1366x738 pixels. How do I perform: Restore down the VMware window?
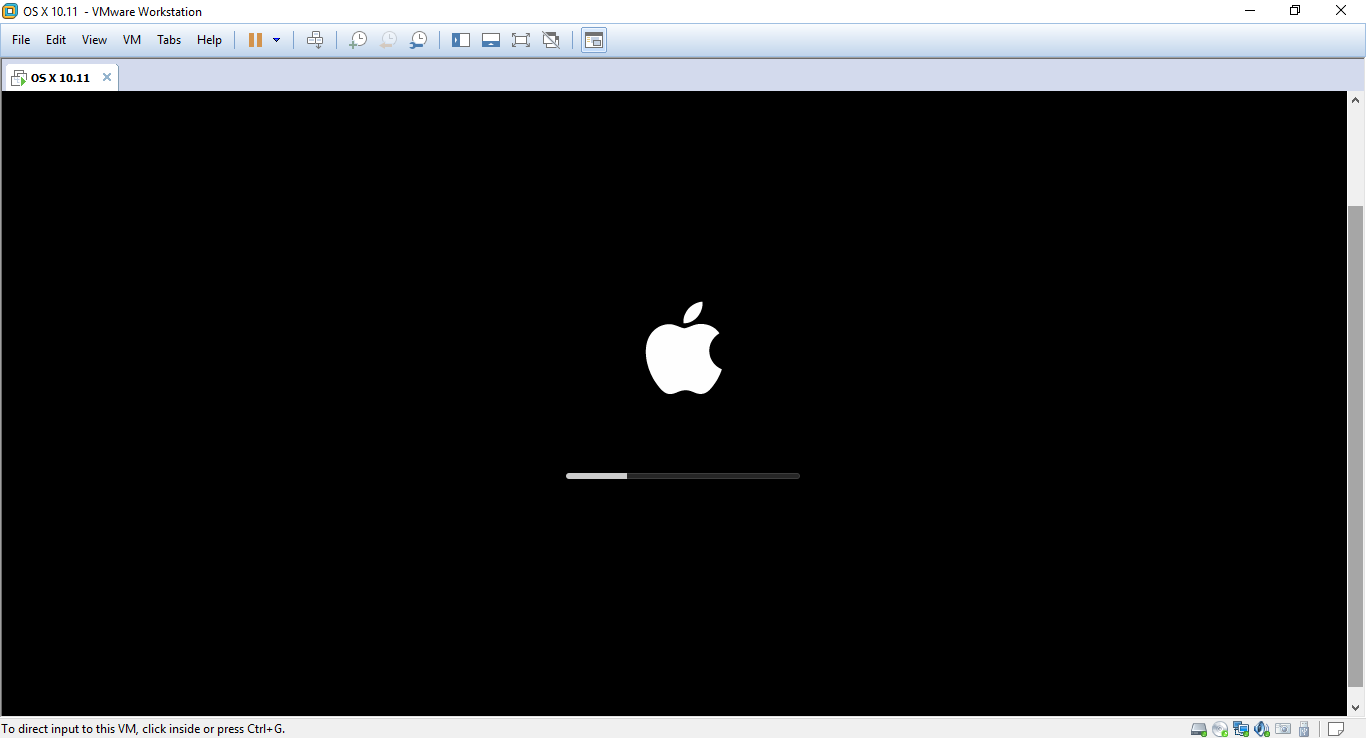point(1295,10)
